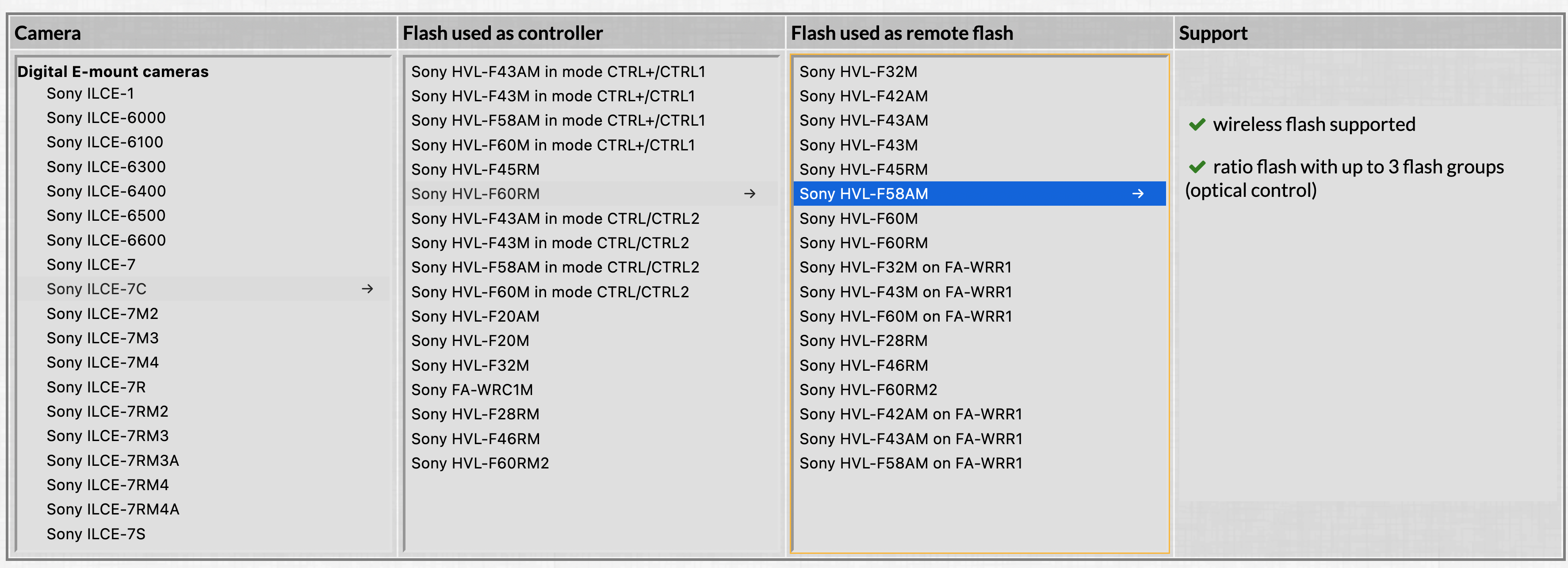Click the arrow beside Sony HVL-F60RM controller
This screenshot has height=568, width=1568.
(750, 194)
